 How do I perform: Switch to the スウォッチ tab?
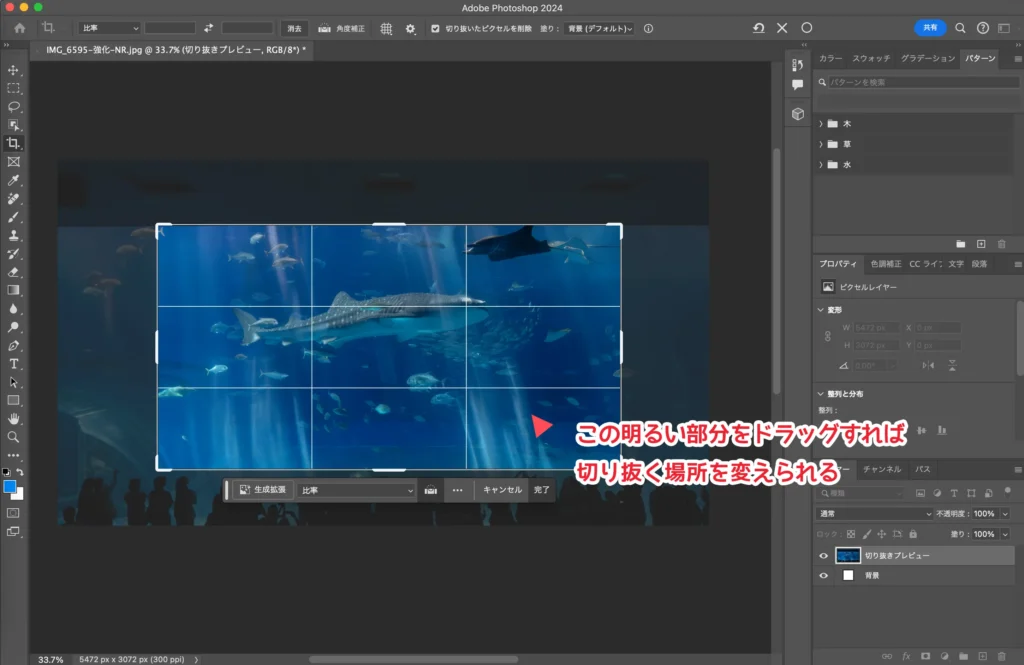[871, 59]
